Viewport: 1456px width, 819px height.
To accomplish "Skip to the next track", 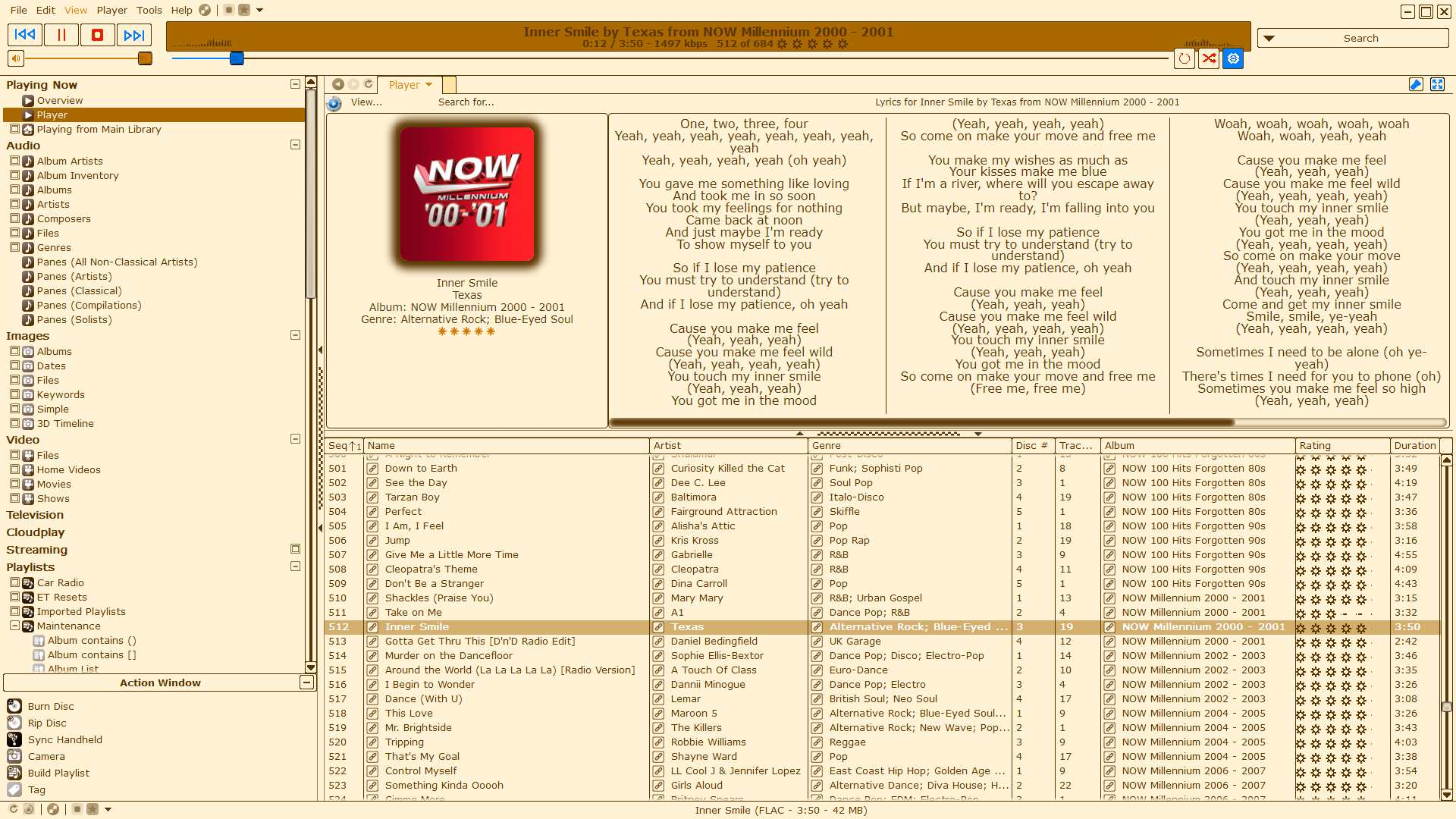I will pyautogui.click(x=134, y=35).
